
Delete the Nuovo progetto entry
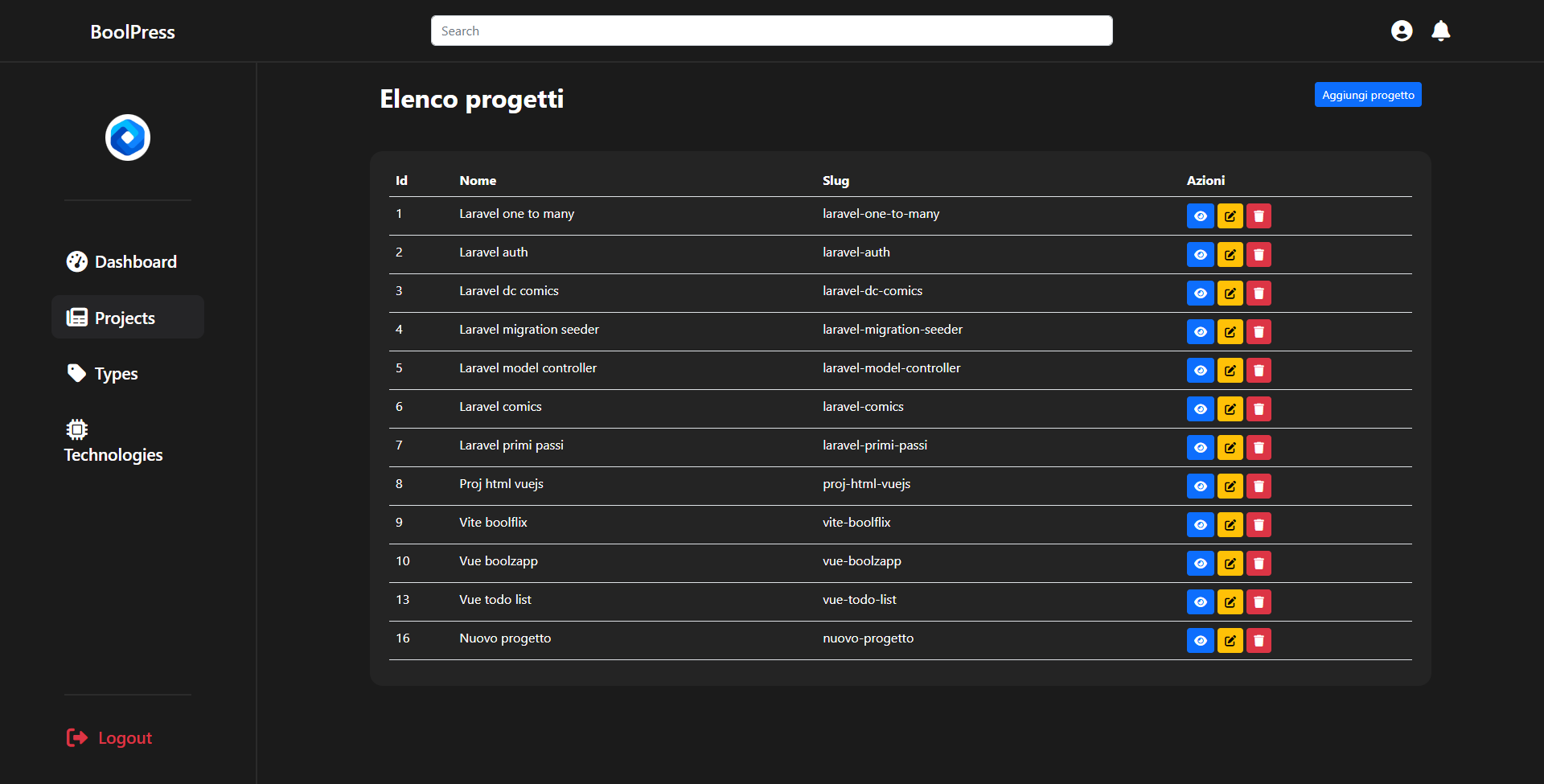click(1259, 641)
